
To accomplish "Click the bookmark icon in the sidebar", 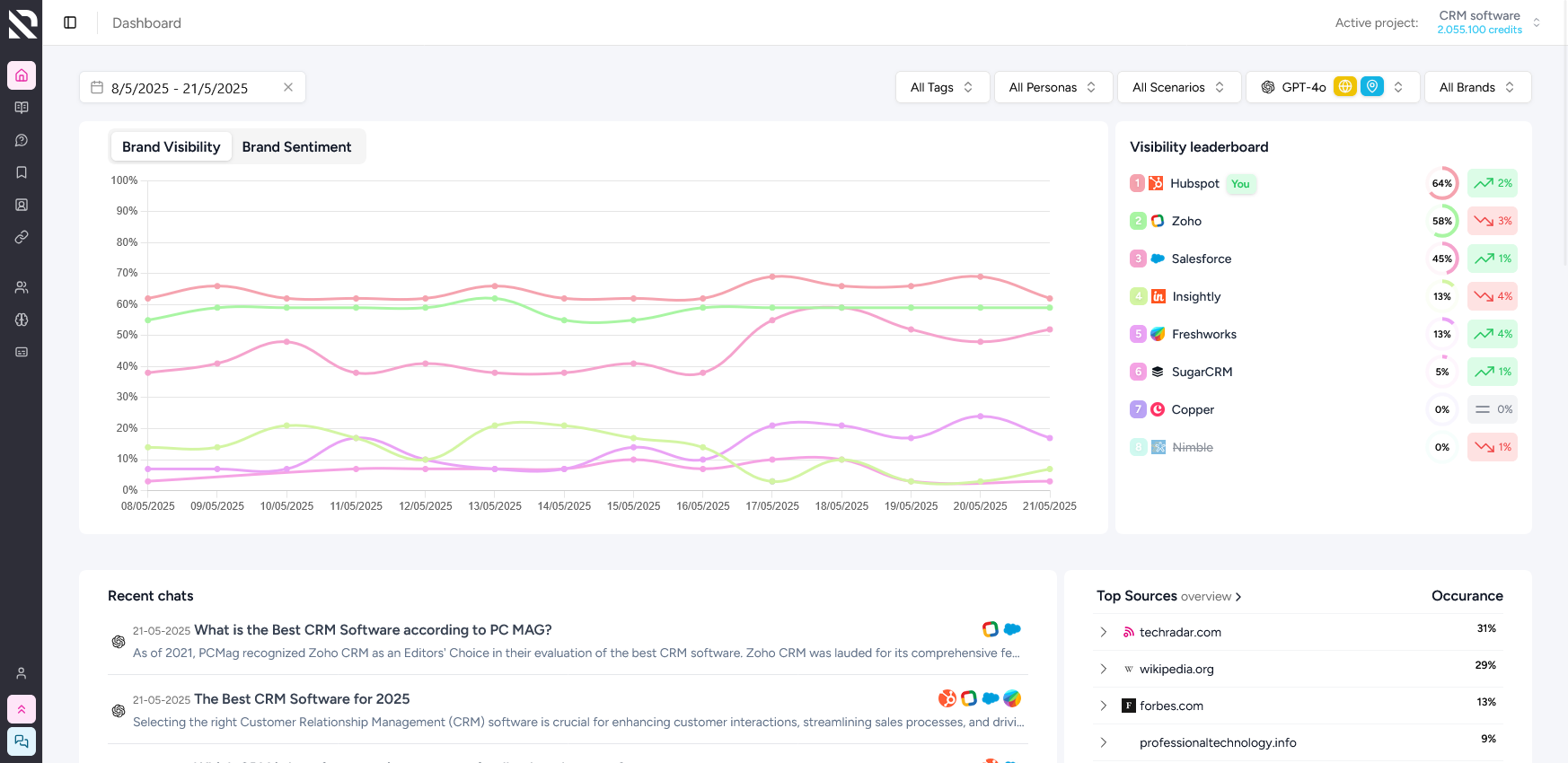I will click(22, 172).
